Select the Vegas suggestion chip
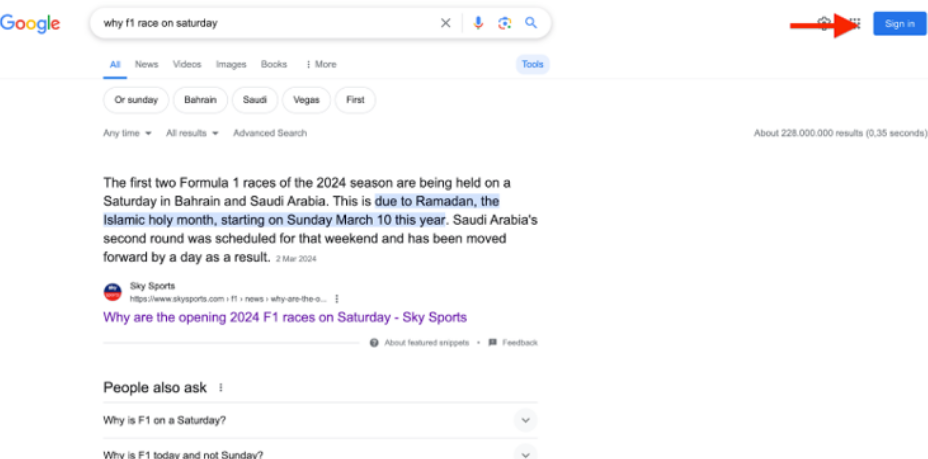Screen dimensions: 928x459 pyautogui.click(x=307, y=100)
